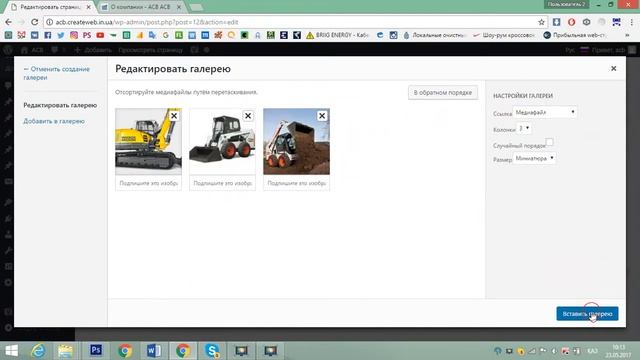Viewport: 640px width, 360px height.
Task: Open the PS bookmark
Action: coord(87,36)
